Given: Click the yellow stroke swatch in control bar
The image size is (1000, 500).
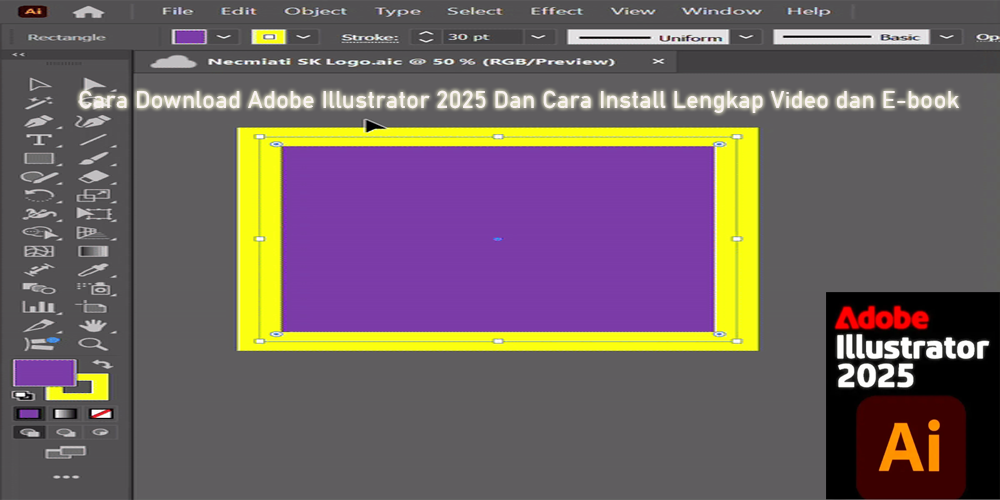Looking at the screenshot, I should (x=269, y=37).
